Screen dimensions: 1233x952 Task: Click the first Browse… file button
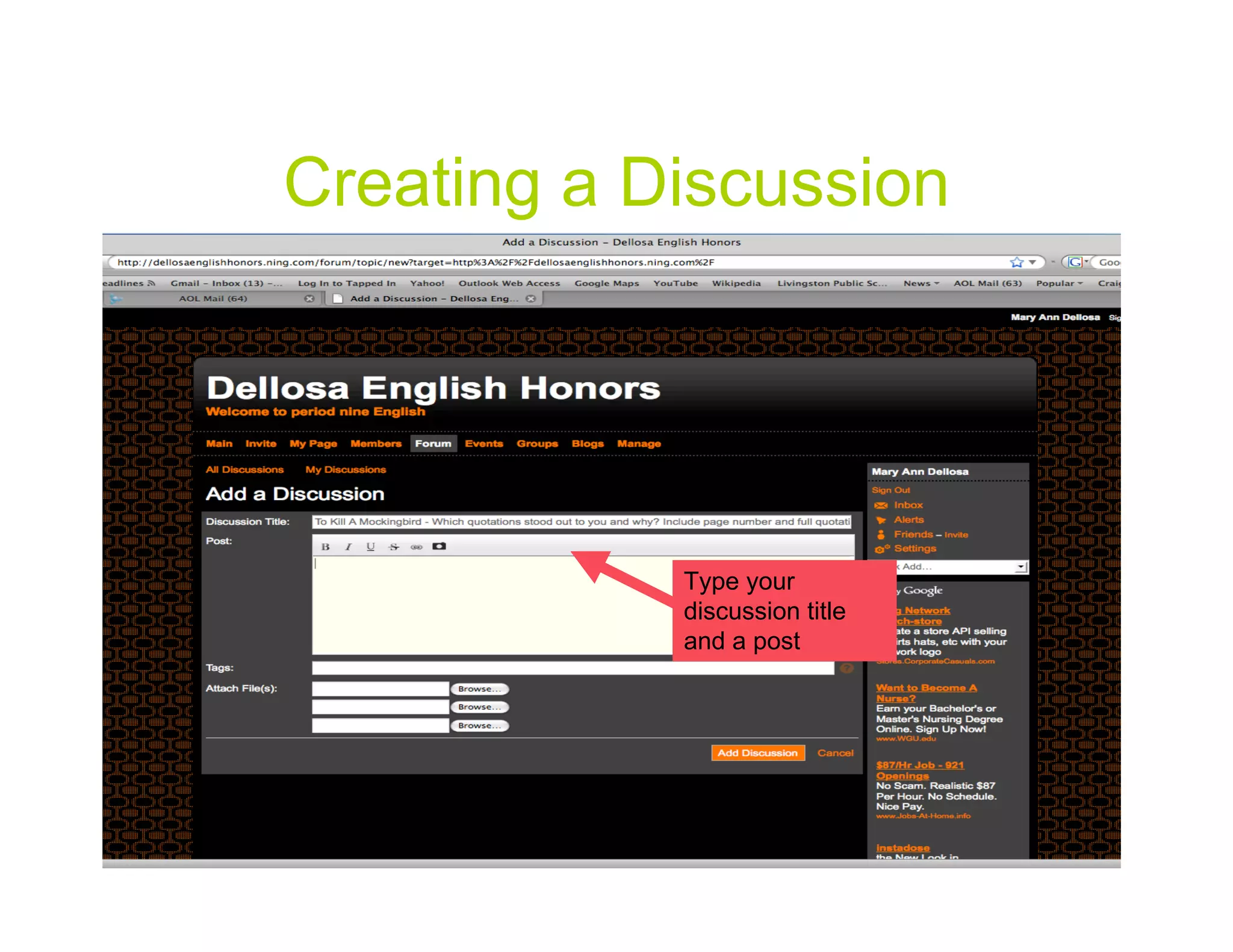(479, 689)
